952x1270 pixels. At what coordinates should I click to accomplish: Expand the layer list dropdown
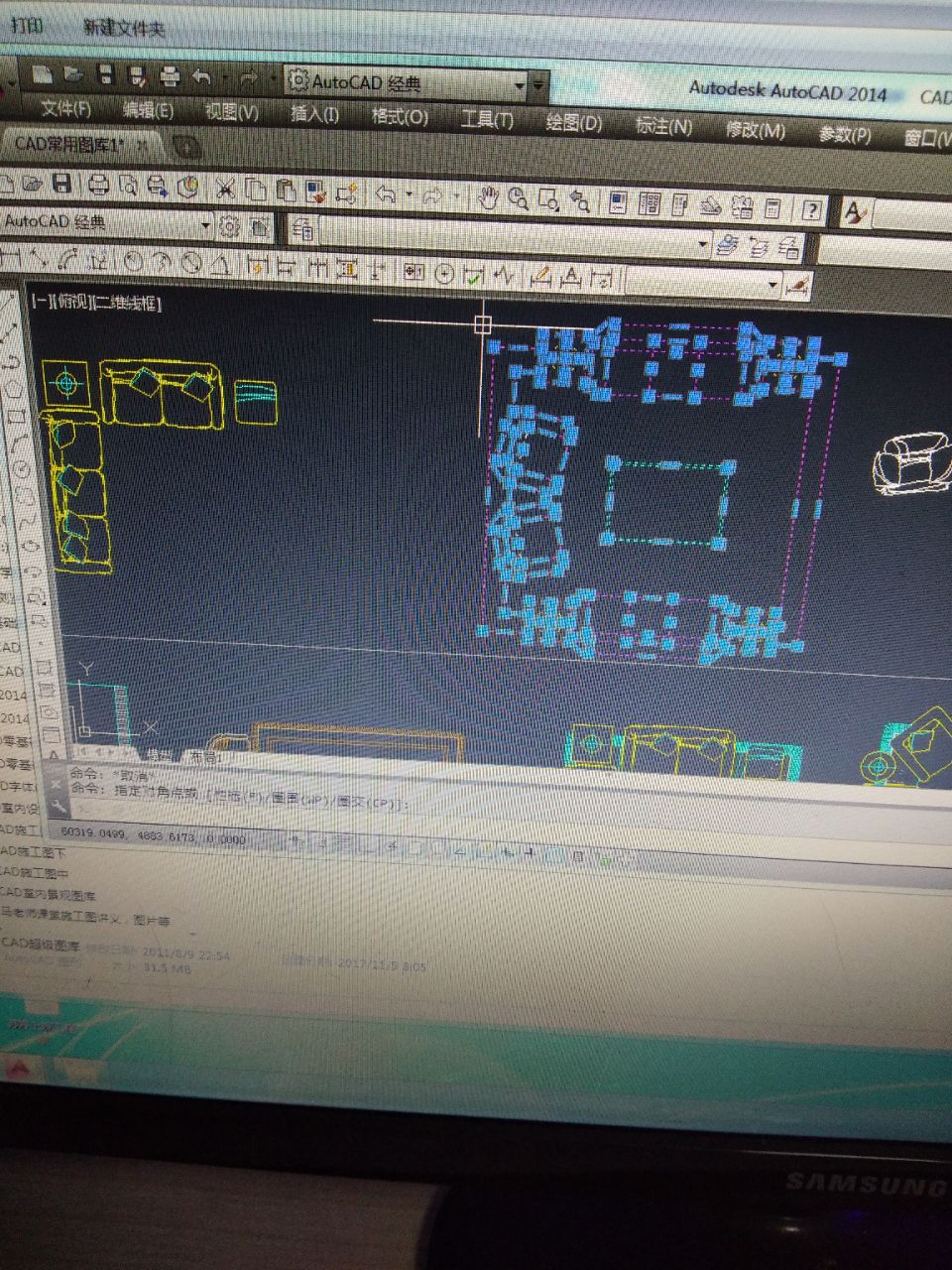703,243
